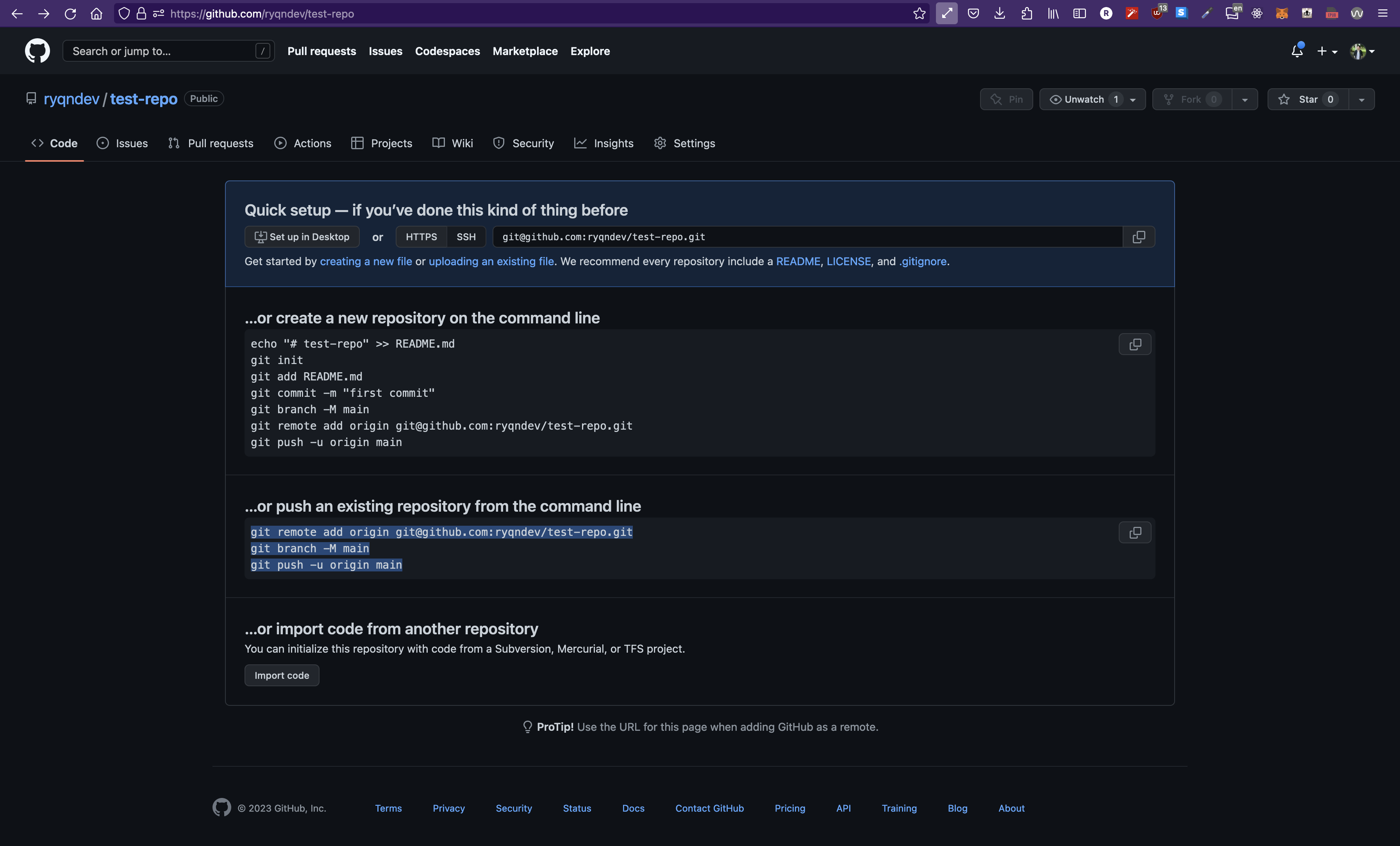Follow the creating a new file link
Screen dimensions: 1400x846
click(366, 261)
